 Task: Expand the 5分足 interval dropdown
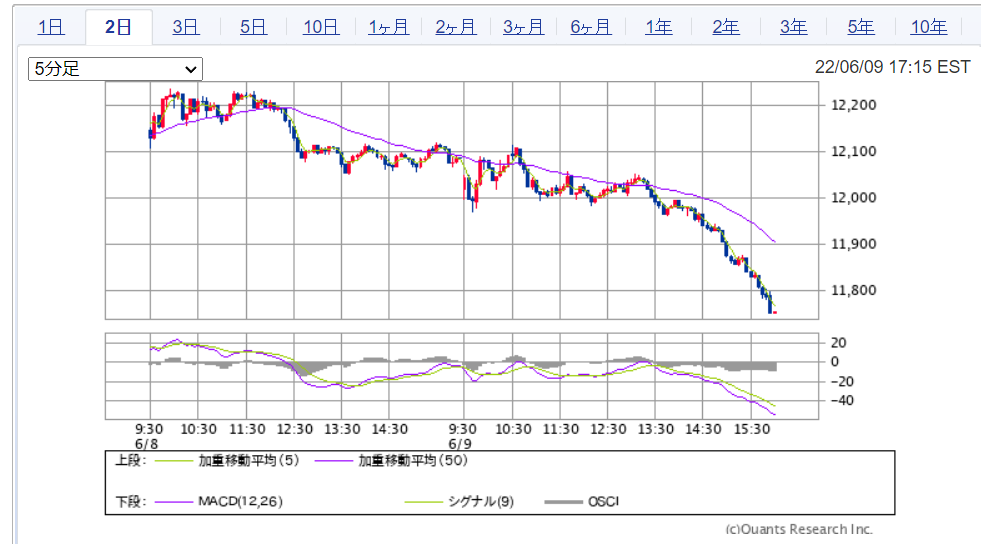coord(115,69)
